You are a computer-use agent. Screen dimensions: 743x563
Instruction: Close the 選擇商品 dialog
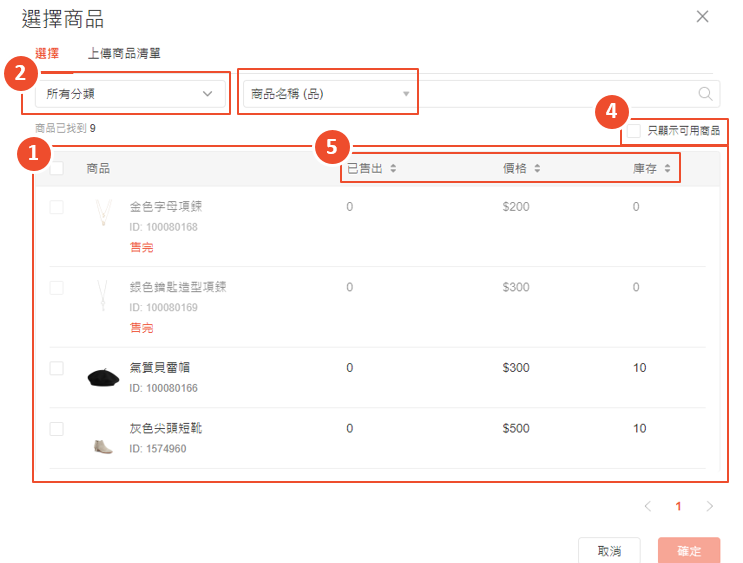pyautogui.click(x=702, y=16)
